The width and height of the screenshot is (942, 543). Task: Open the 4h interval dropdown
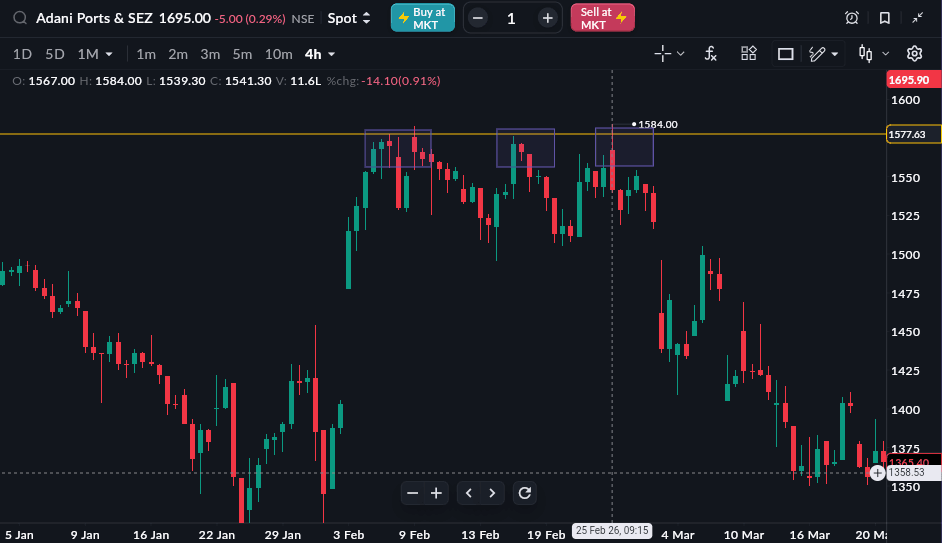pos(320,54)
